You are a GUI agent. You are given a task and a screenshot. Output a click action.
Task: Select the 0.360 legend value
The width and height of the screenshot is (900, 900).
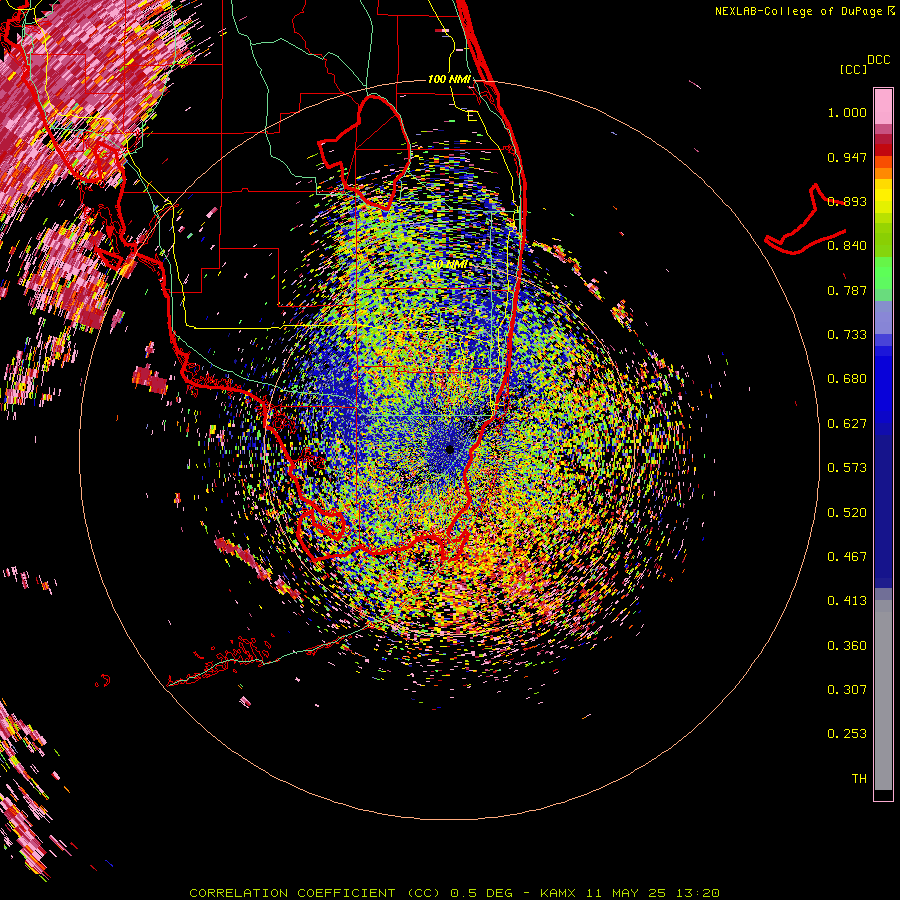pyautogui.click(x=847, y=646)
